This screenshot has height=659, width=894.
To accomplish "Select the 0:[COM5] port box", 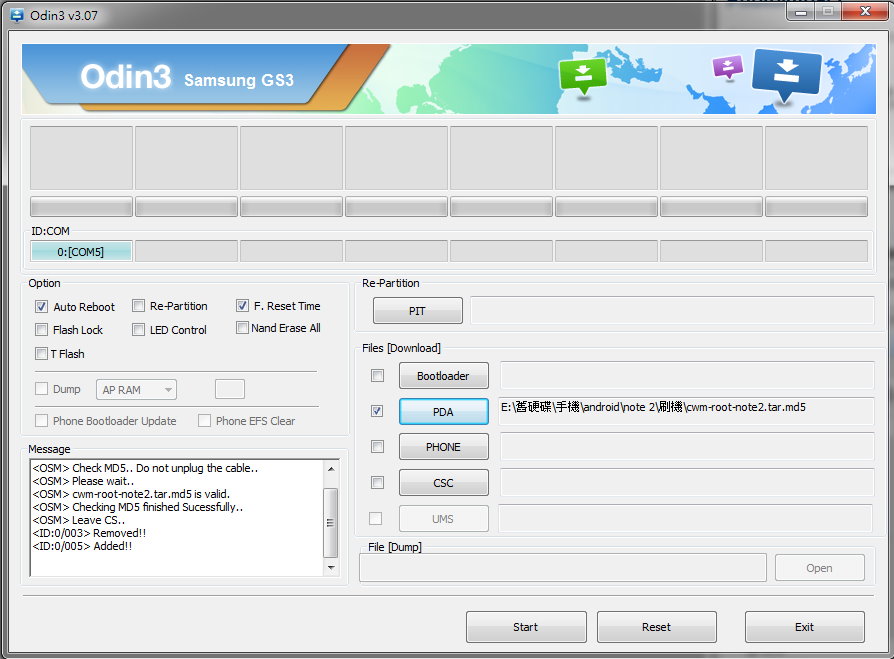I will [81, 251].
